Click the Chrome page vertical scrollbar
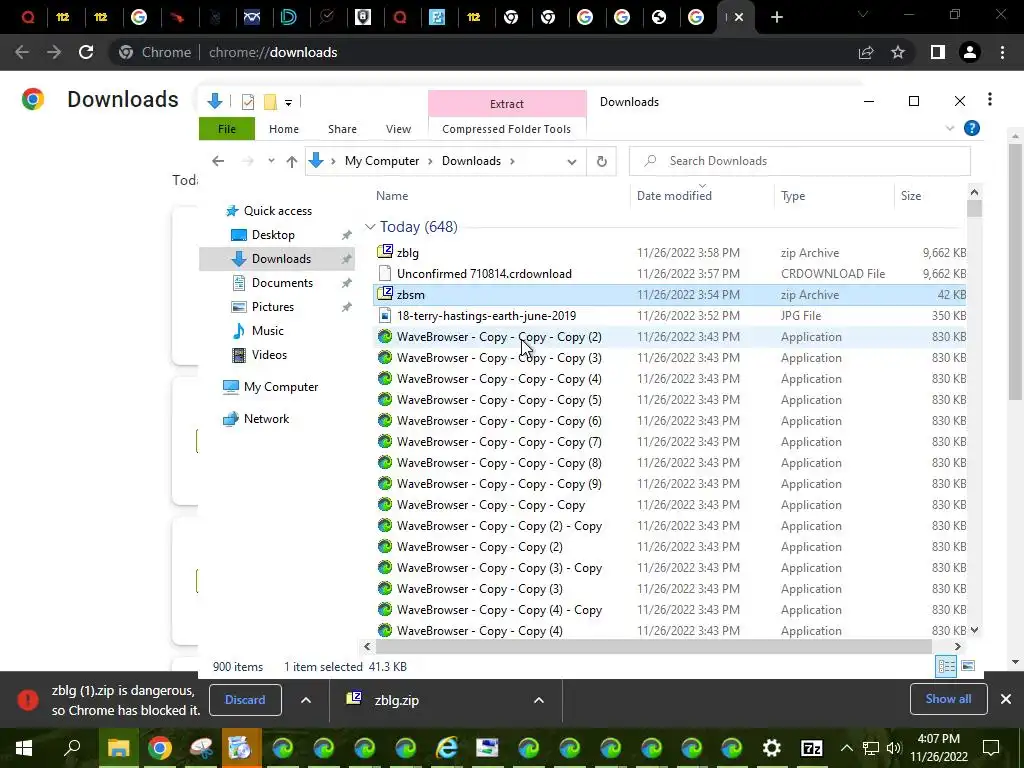The image size is (1024, 768). pos(1015,271)
